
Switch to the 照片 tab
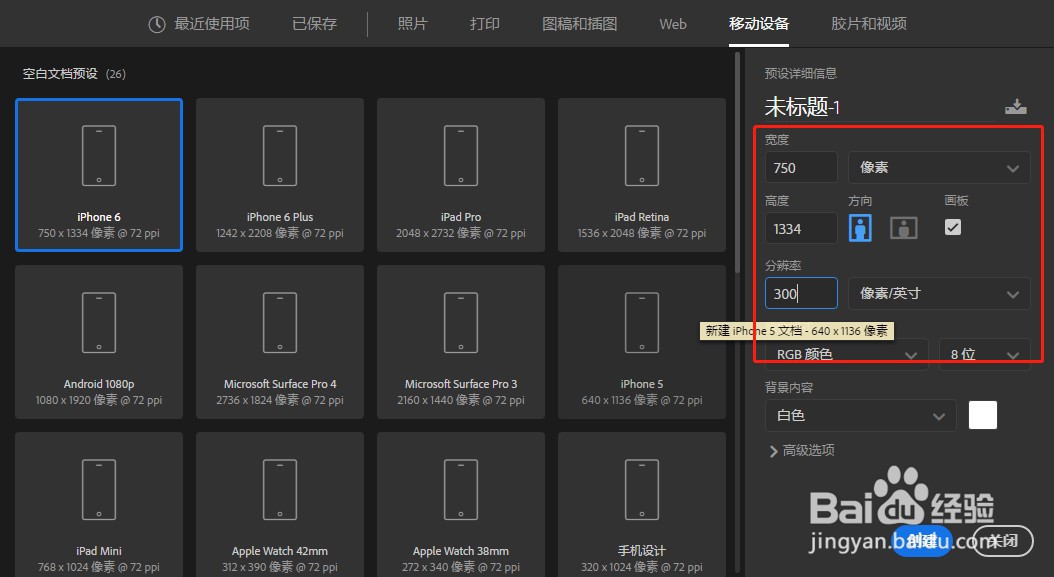tap(413, 24)
